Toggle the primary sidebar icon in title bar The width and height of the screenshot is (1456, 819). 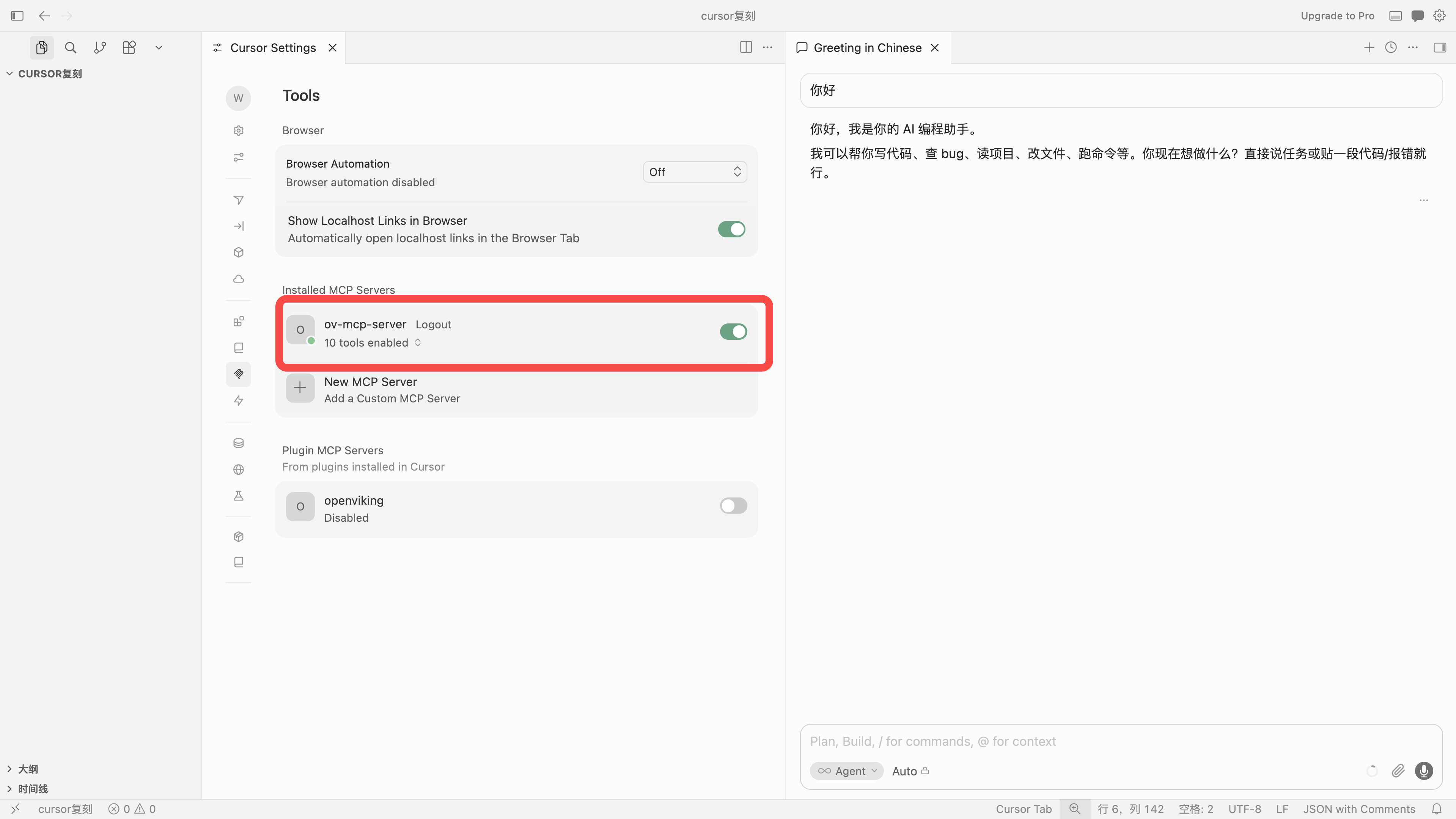(17, 16)
